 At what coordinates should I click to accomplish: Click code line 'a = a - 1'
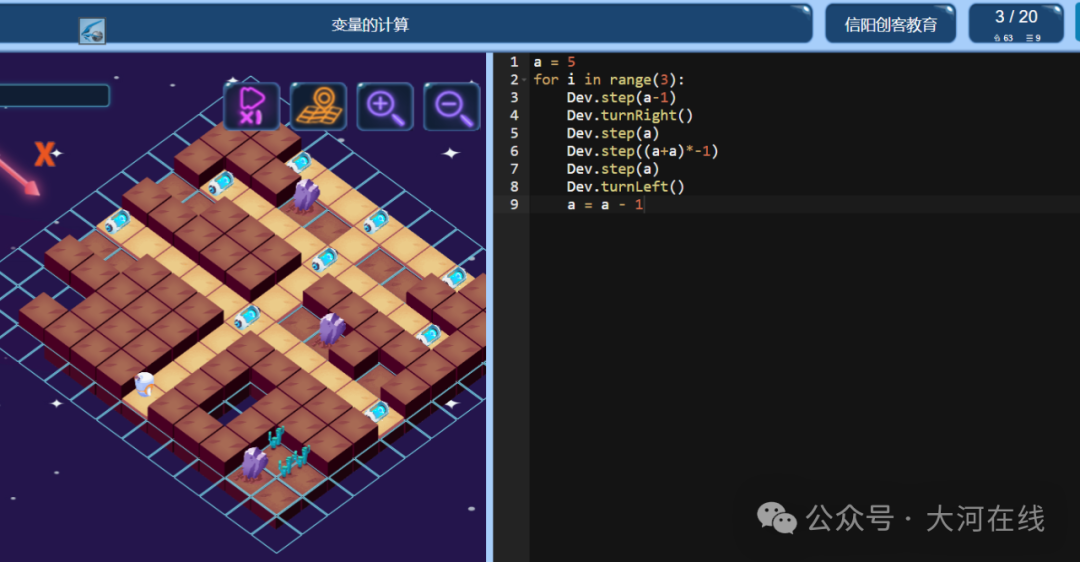[x=605, y=205]
